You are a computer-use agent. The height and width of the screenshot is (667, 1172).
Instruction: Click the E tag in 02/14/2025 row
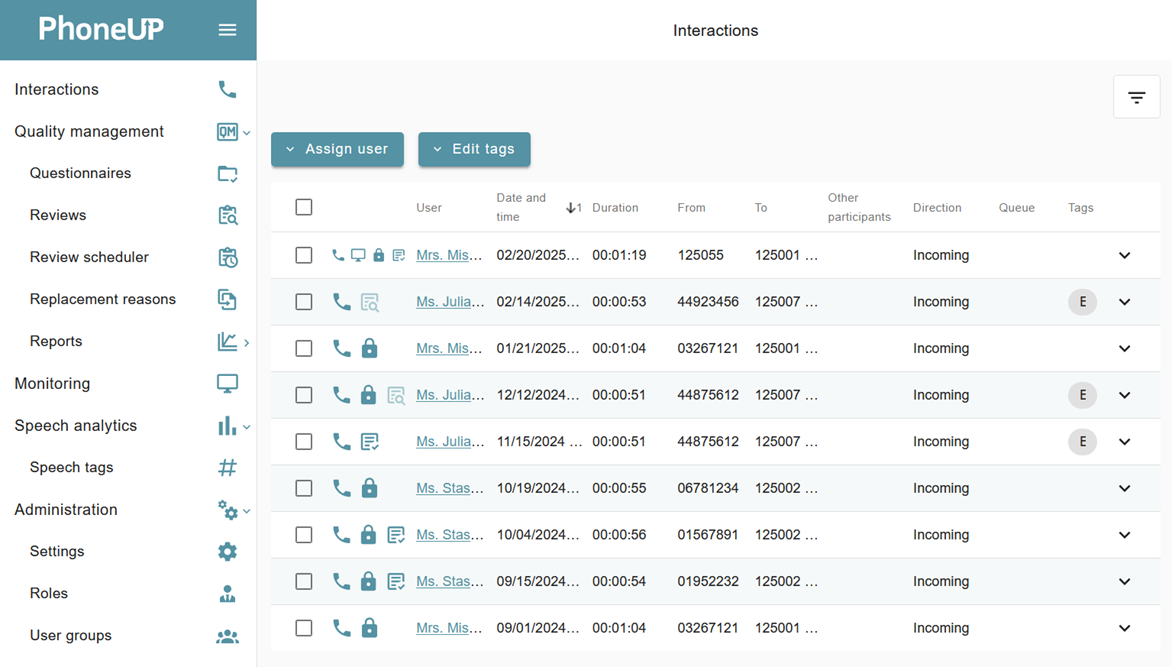[x=1082, y=302]
